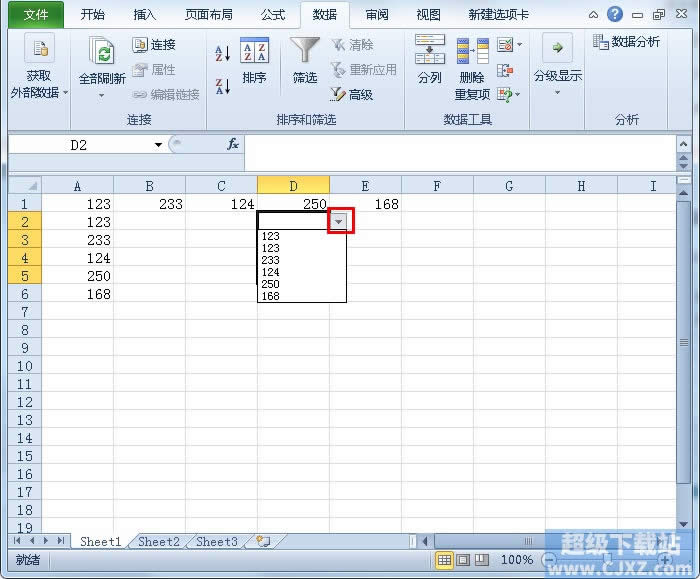This screenshot has height=579, width=700.
Task: Switch to the Review tab
Action: pyautogui.click(x=377, y=15)
